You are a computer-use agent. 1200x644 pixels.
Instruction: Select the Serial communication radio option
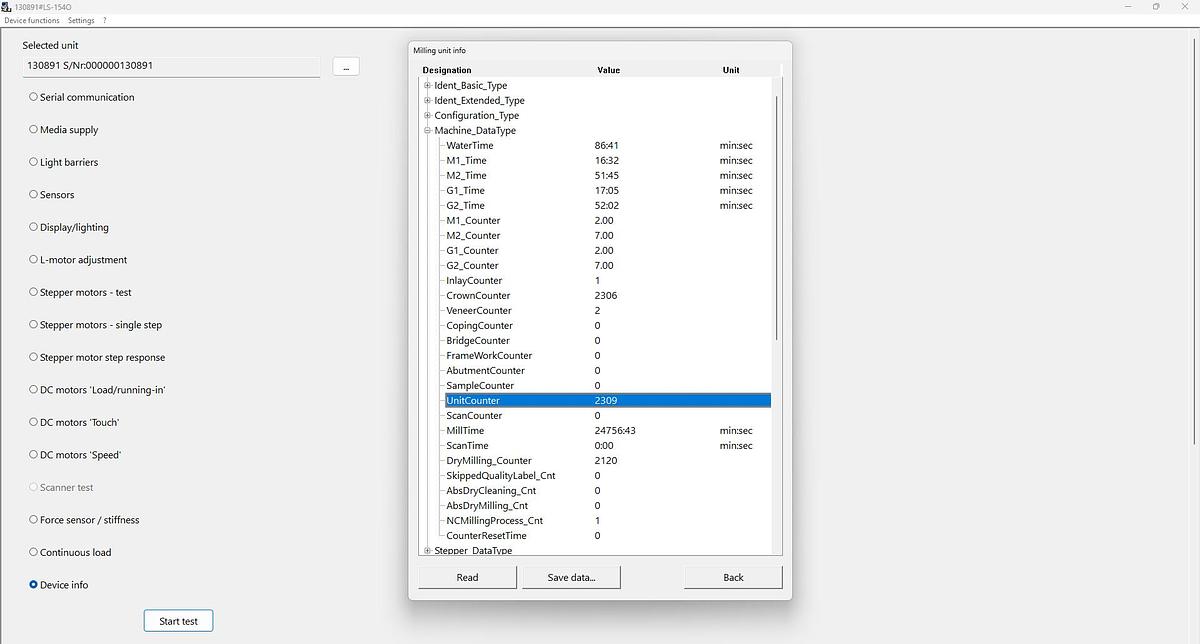34,97
